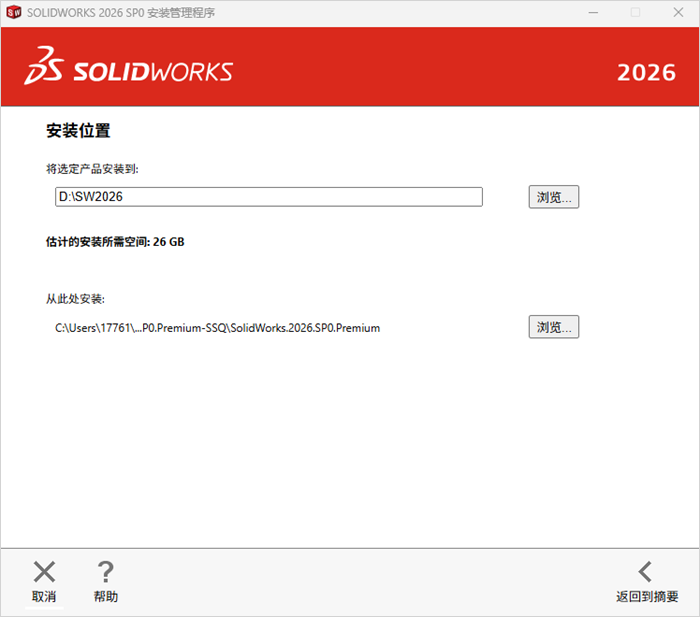Click the 2026 year text in banner
The height and width of the screenshot is (617, 700).
pos(646,73)
